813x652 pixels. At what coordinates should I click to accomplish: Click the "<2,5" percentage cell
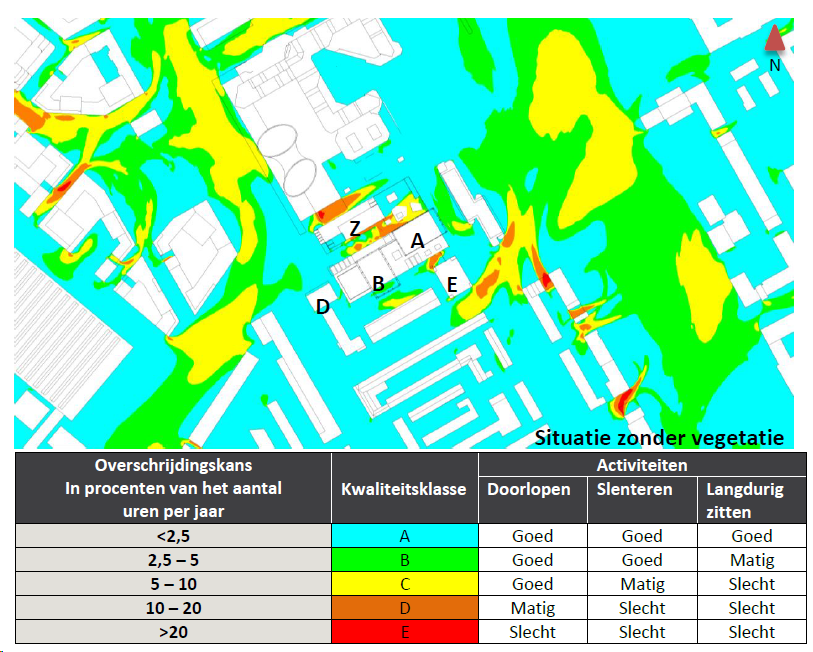173,536
